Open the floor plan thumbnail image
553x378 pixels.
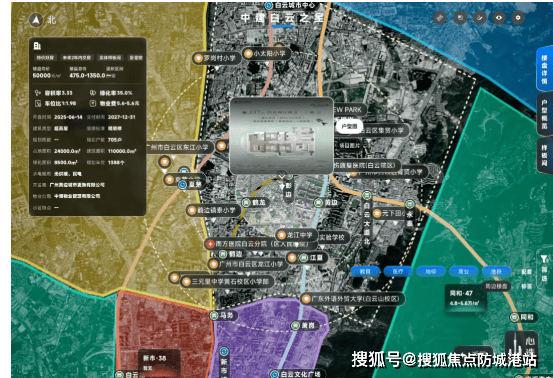point(281,136)
